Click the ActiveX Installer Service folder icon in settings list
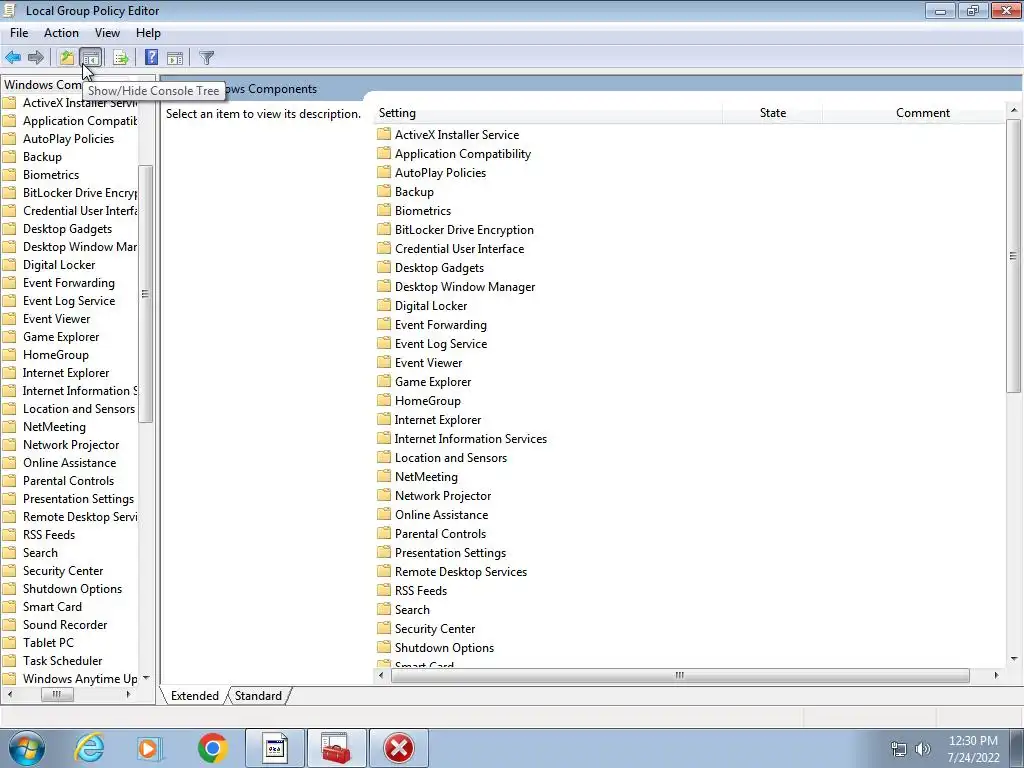 [x=384, y=135]
